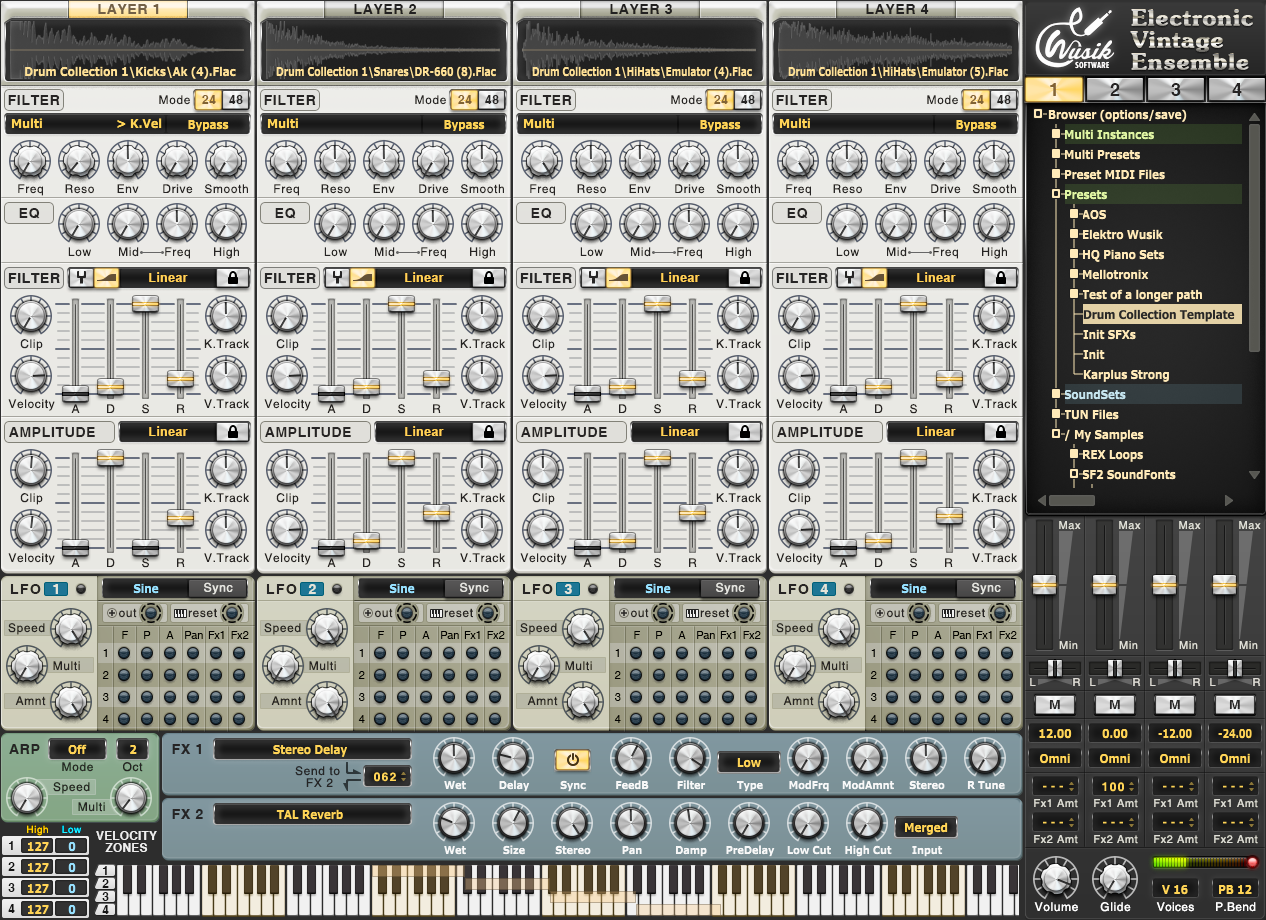Click FX 1 FeedB knob

[x=631, y=759]
